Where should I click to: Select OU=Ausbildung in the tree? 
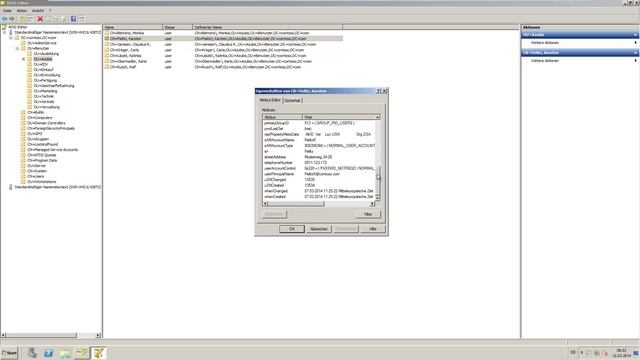pos(46,53)
